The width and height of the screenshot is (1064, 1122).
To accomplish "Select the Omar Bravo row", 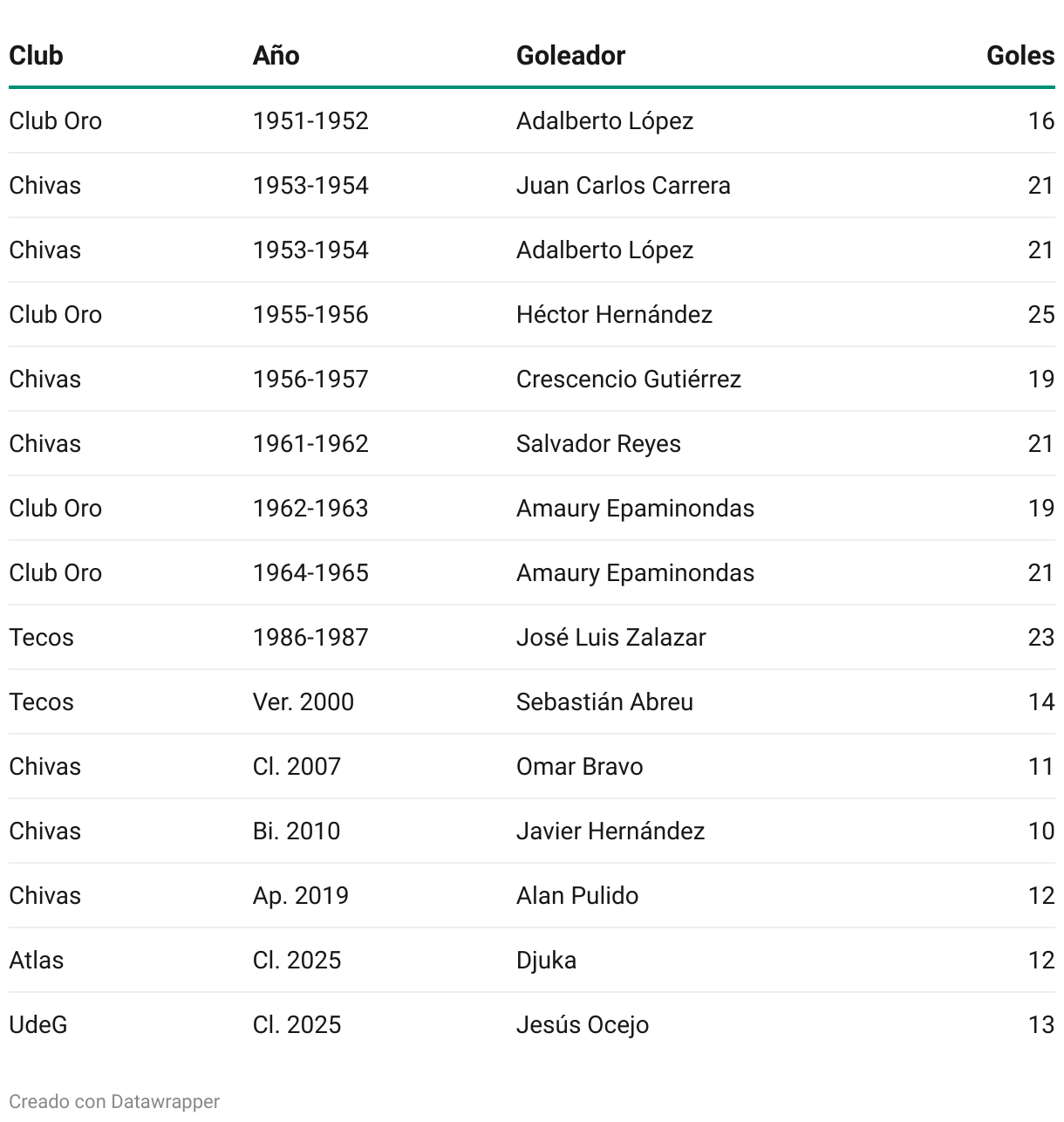I will 532,766.
